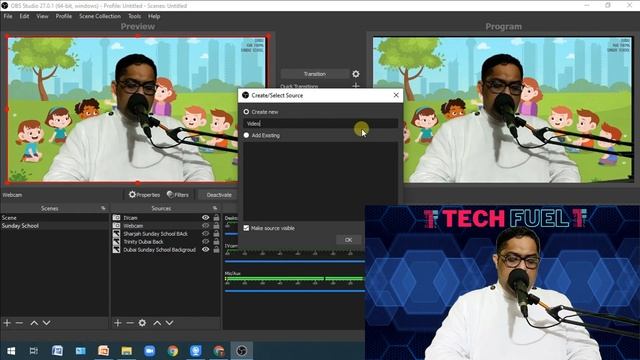Close the Create/Select Source dialog
The height and width of the screenshot is (360, 640).
tap(396, 95)
